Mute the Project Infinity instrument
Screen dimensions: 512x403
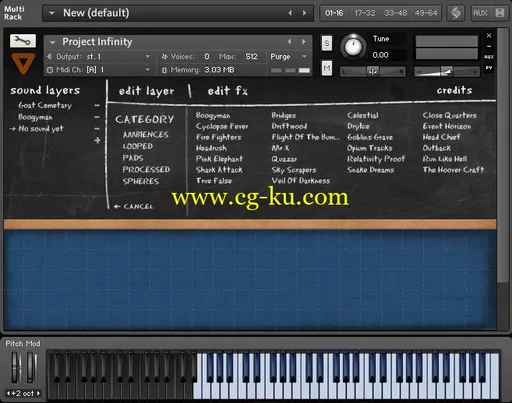pos(327,68)
